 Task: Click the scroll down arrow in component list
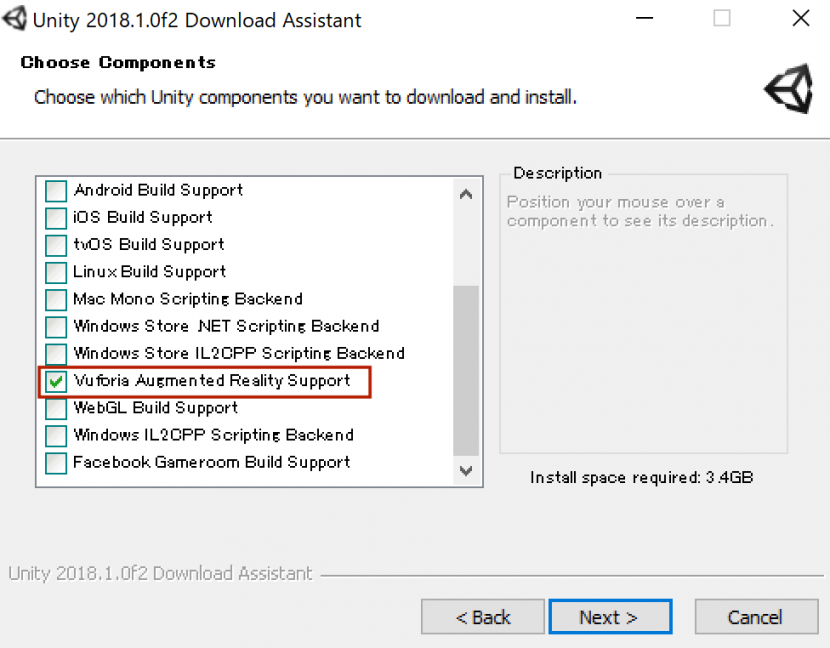[466, 470]
